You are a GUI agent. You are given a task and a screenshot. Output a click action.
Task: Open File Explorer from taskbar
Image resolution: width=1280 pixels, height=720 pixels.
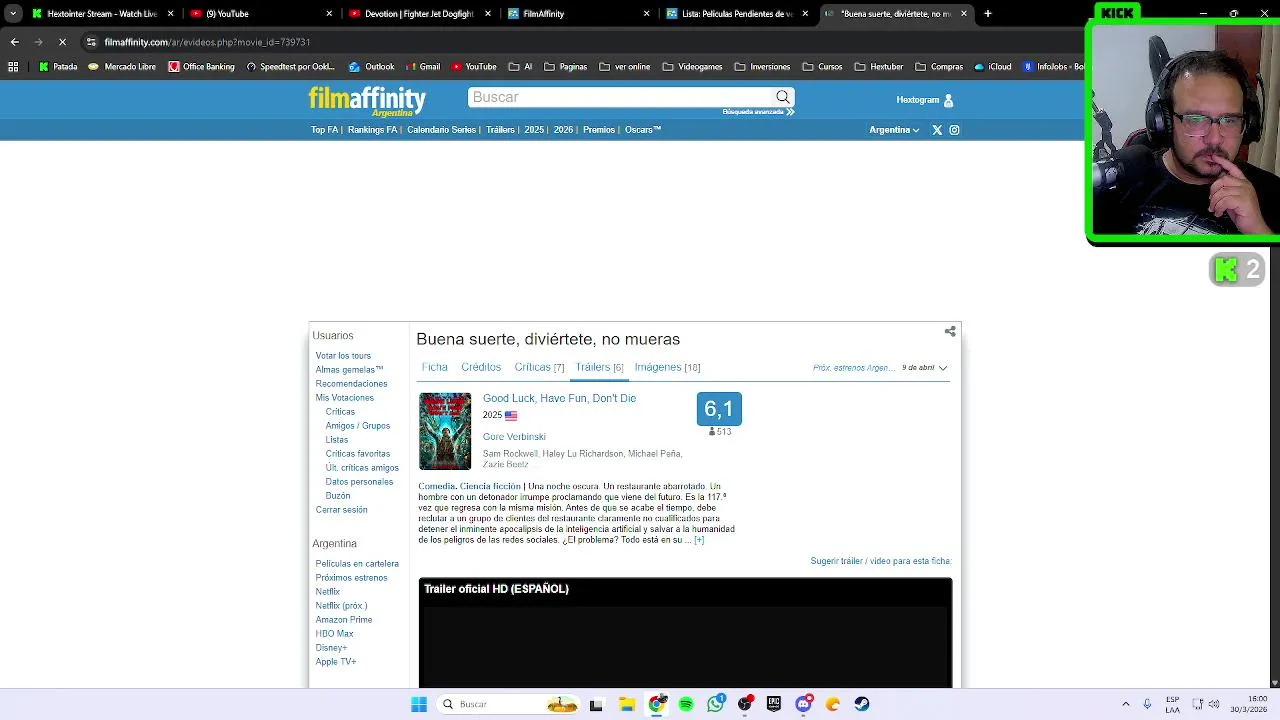627,704
